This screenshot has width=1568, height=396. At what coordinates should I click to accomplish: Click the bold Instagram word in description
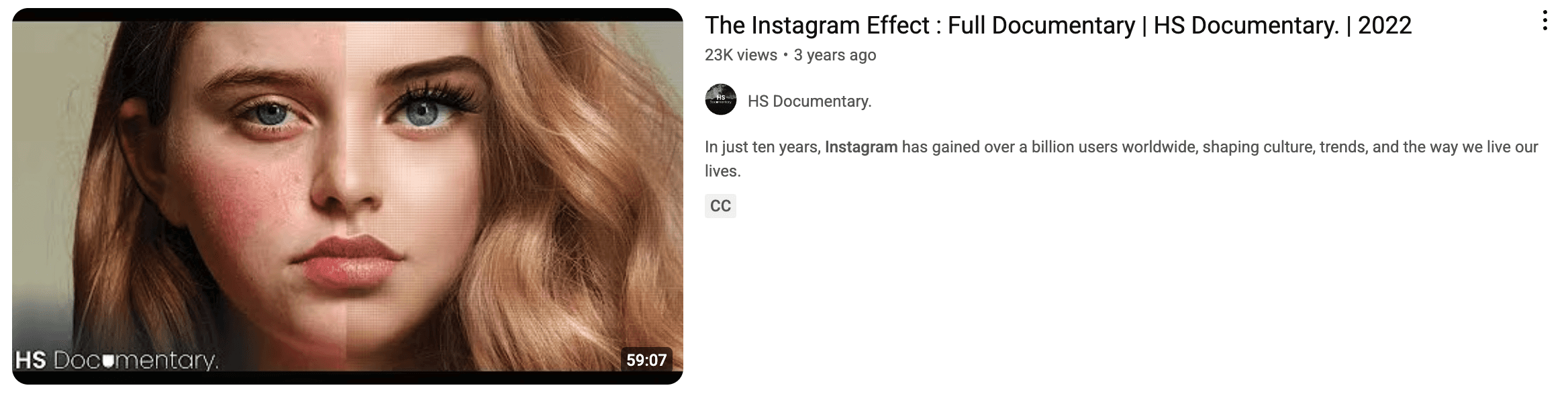click(861, 147)
